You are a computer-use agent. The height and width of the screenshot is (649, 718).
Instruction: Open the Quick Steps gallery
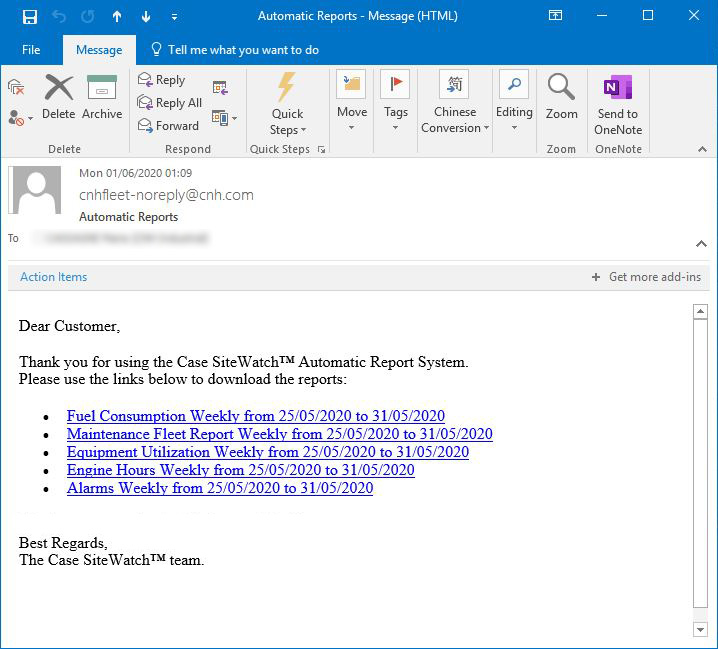tap(288, 104)
